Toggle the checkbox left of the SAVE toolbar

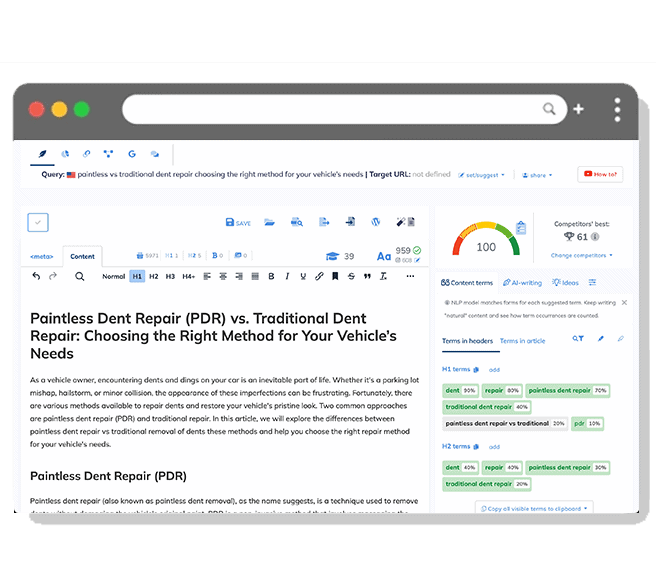(38, 223)
